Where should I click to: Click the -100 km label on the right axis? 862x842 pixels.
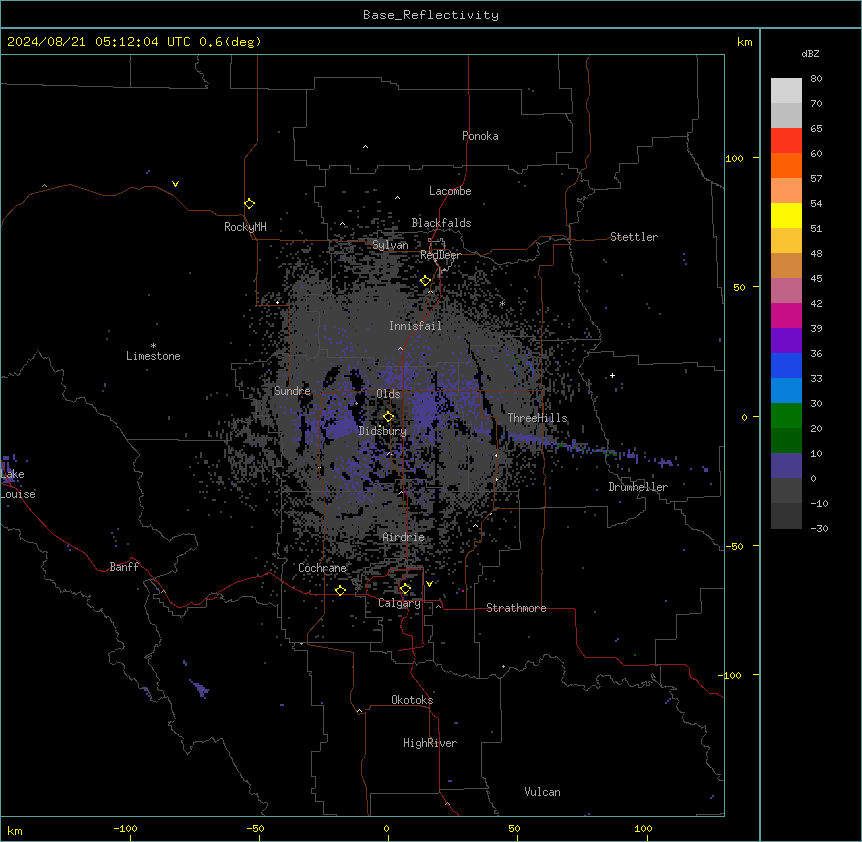[731, 675]
